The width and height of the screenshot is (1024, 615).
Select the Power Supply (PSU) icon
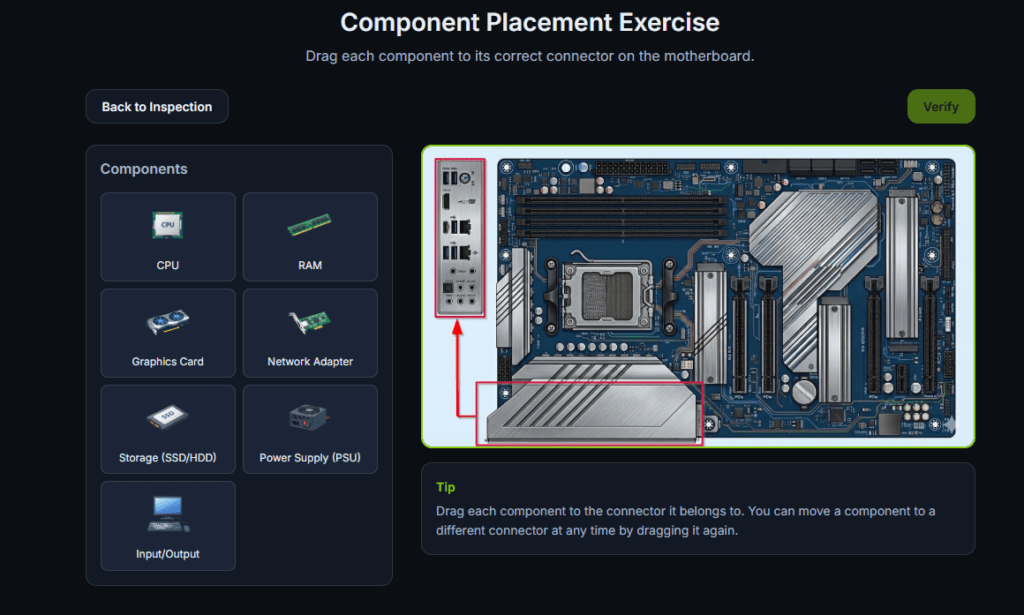(x=310, y=419)
